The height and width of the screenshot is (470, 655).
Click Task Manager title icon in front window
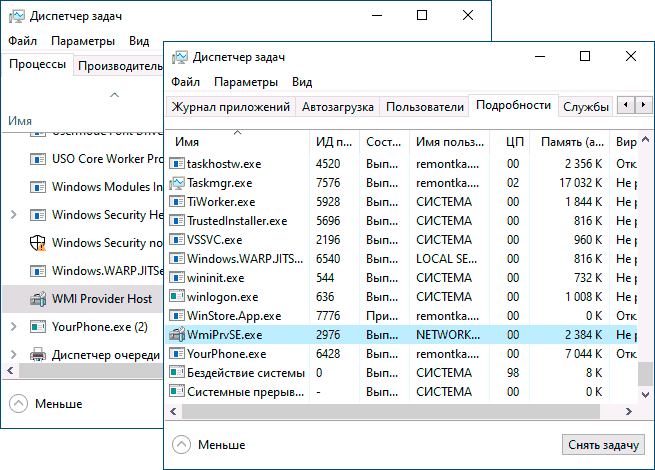(180, 57)
